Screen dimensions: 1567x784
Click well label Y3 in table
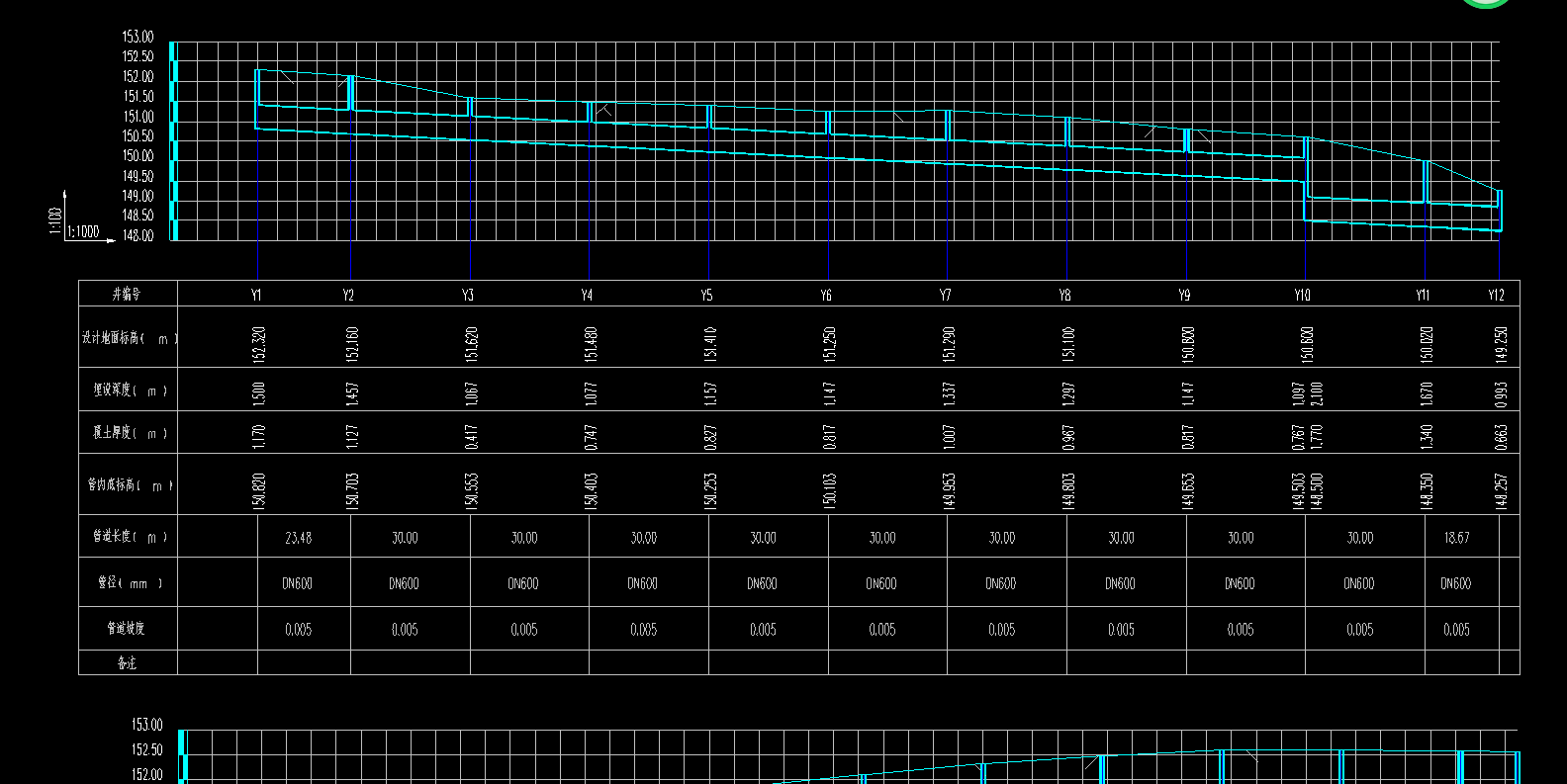pos(468,295)
